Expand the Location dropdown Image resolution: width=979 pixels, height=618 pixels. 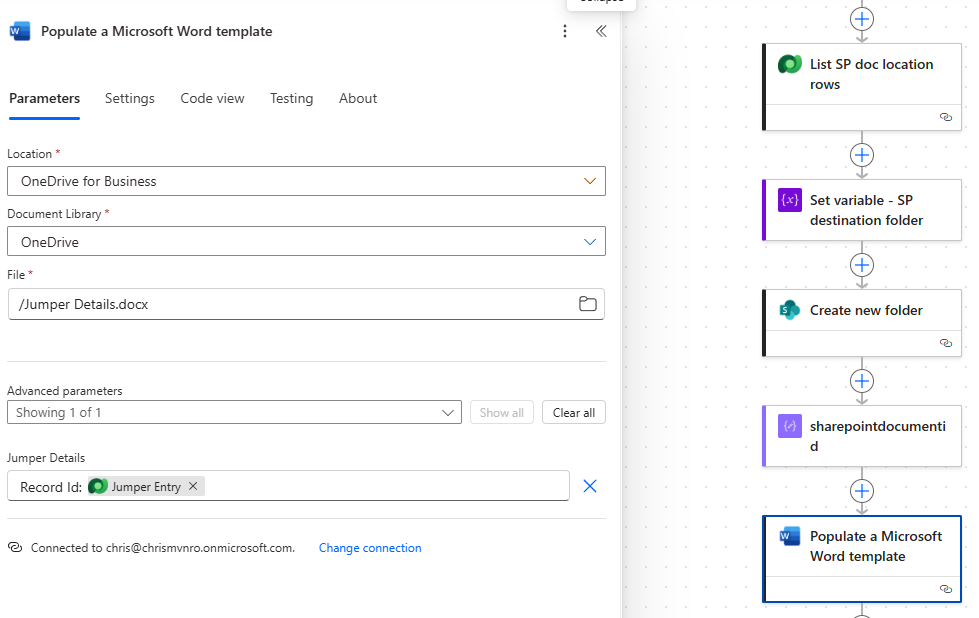590,181
